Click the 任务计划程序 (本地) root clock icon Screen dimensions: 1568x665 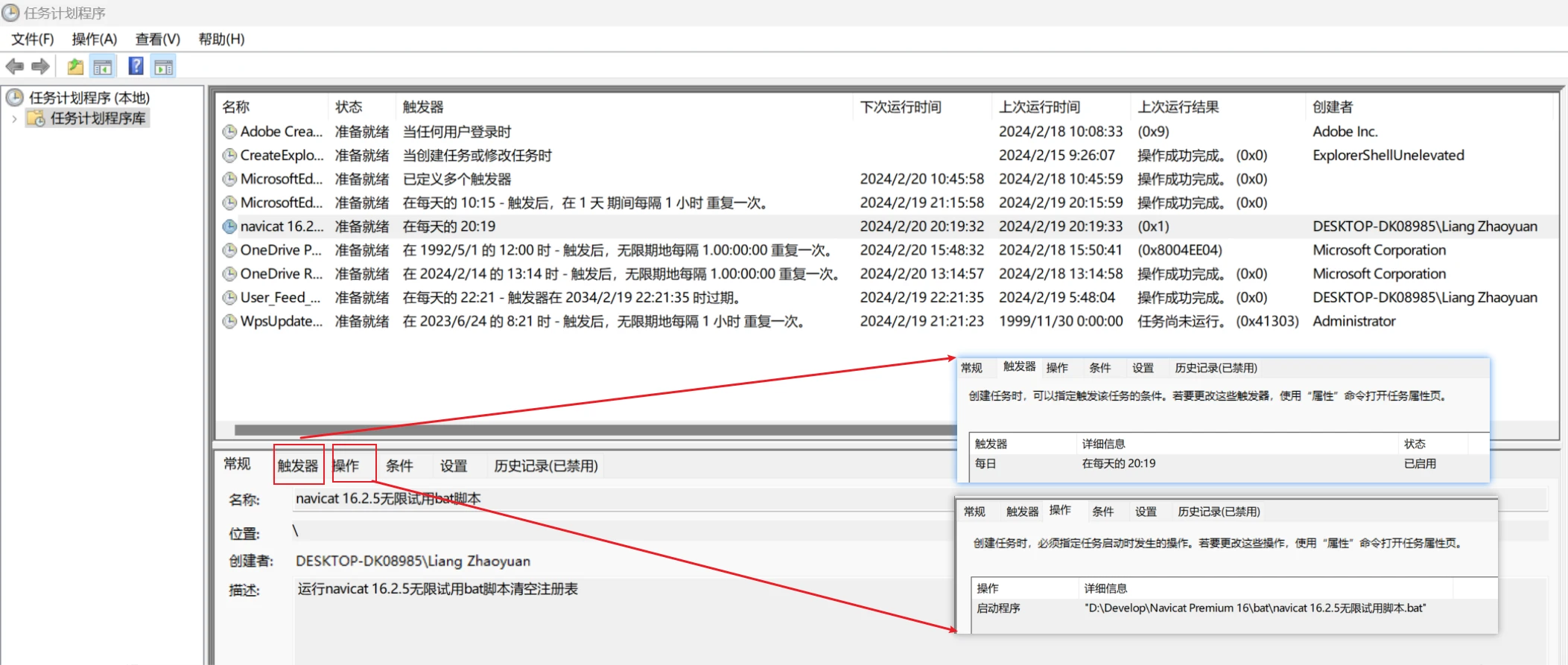(14, 98)
